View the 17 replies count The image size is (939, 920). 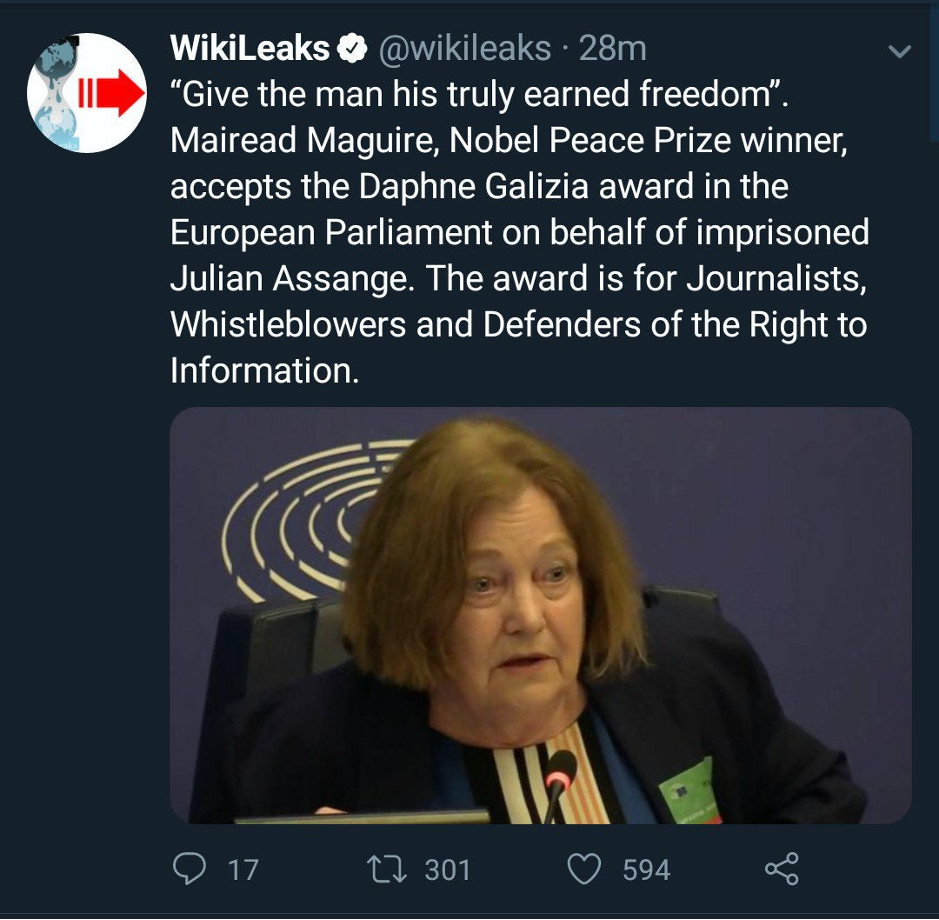[242, 869]
